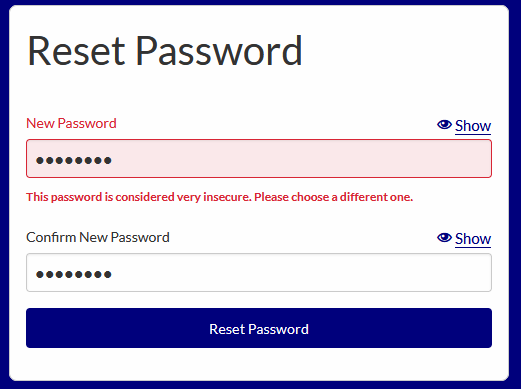The width and height of the screenshot is (521, 389).
Task: Click the insecure password error message
Action: tap(220, 197)
